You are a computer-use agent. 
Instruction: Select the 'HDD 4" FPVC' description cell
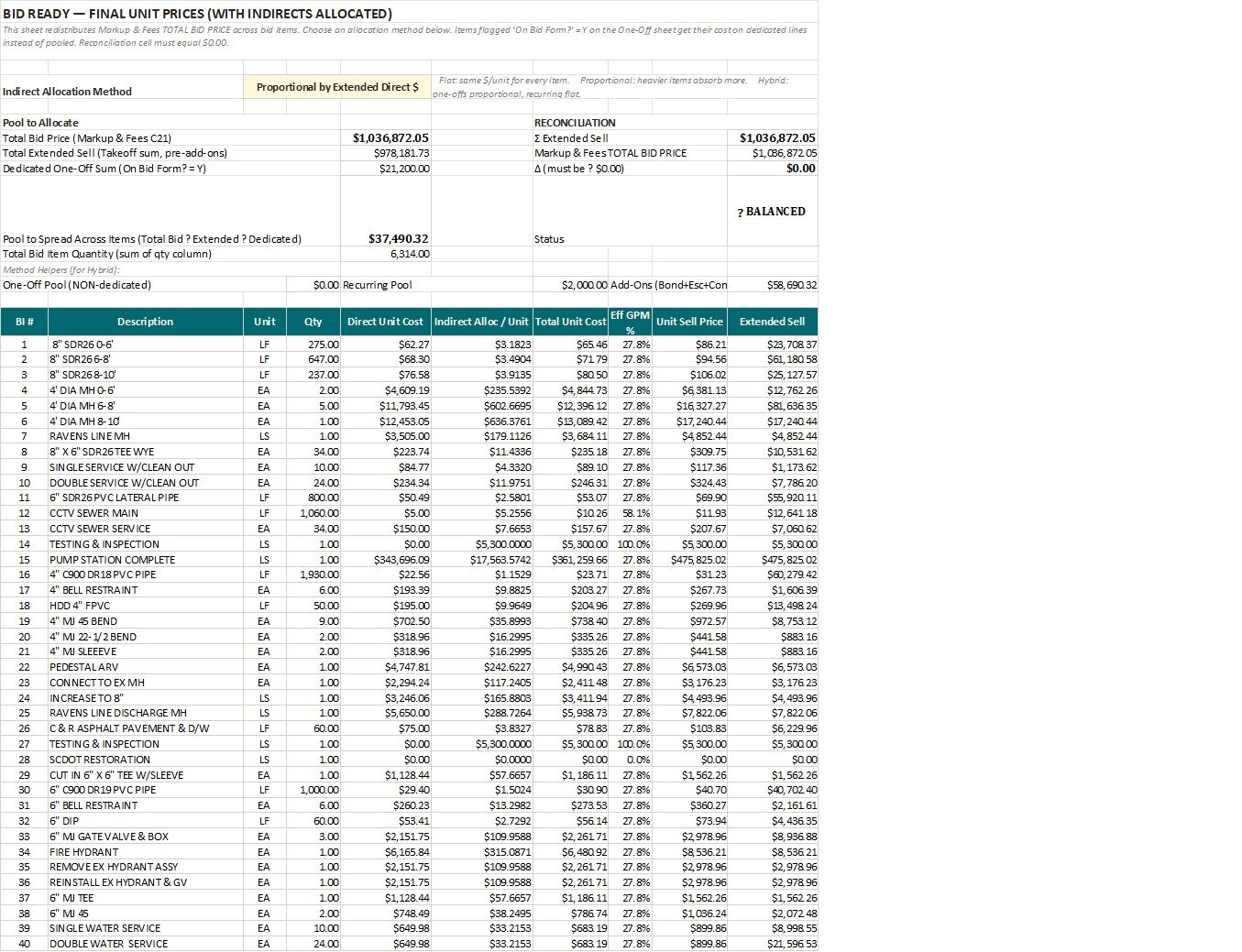tap(146, 606)
